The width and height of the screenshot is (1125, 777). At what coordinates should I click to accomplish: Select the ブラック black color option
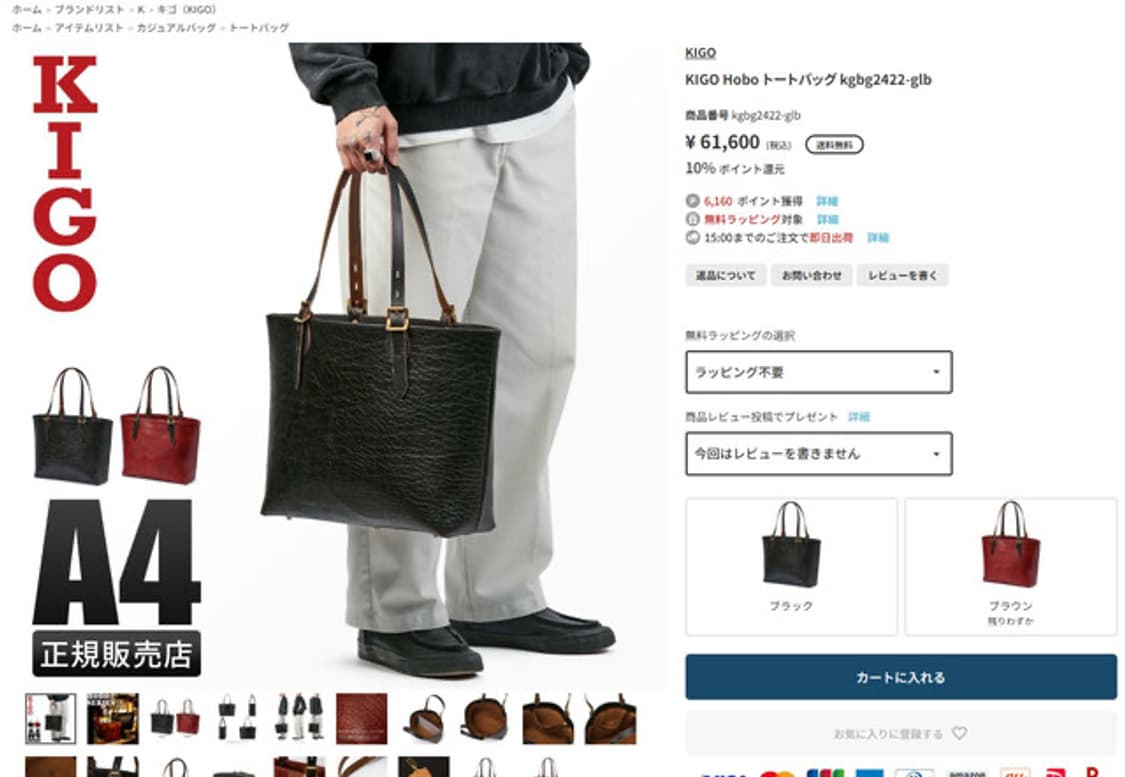tap(791, 566)
